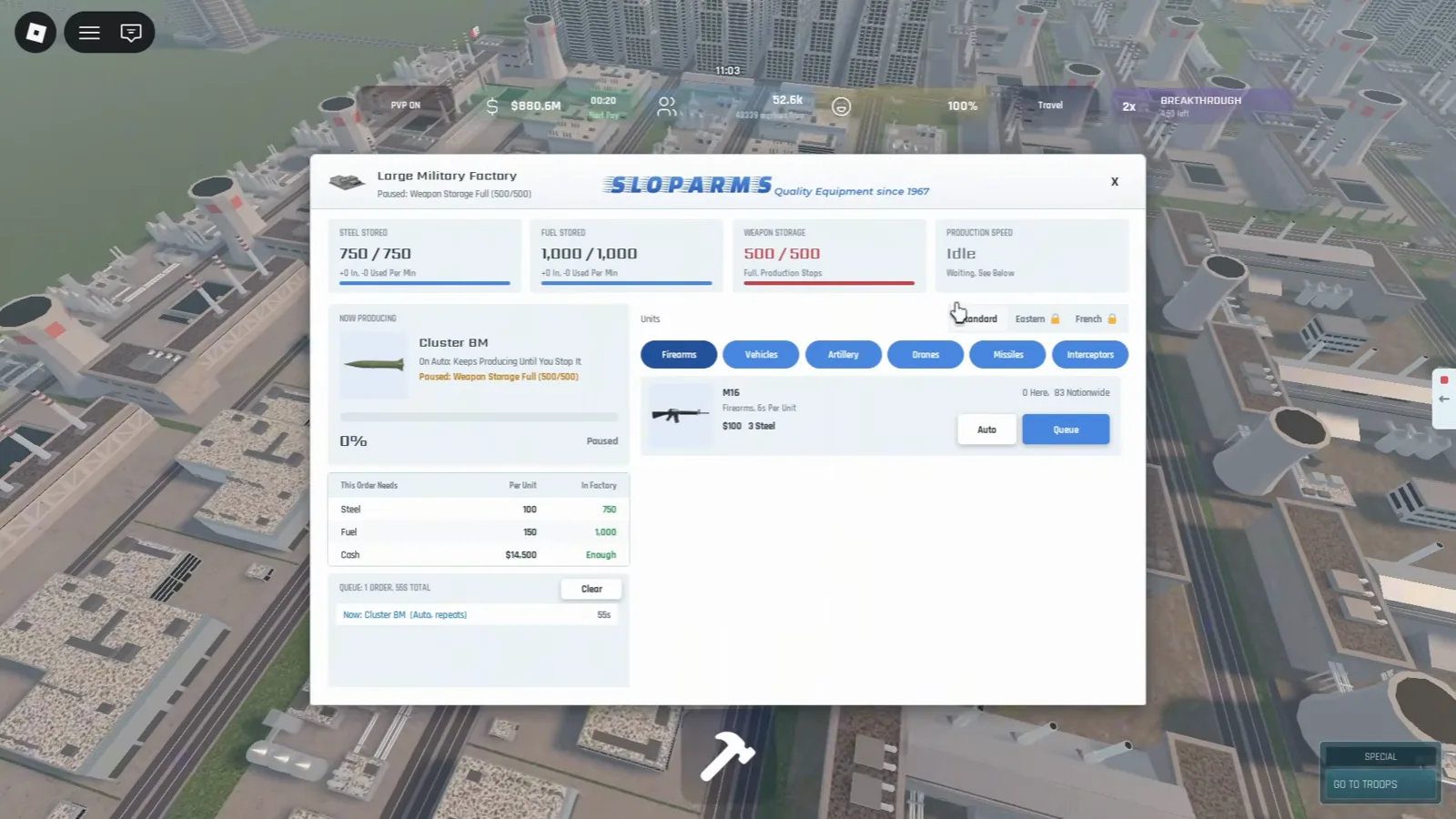1456x819 pixels.
Task: Select the Firearms category tab
Action: click(679, 355)
